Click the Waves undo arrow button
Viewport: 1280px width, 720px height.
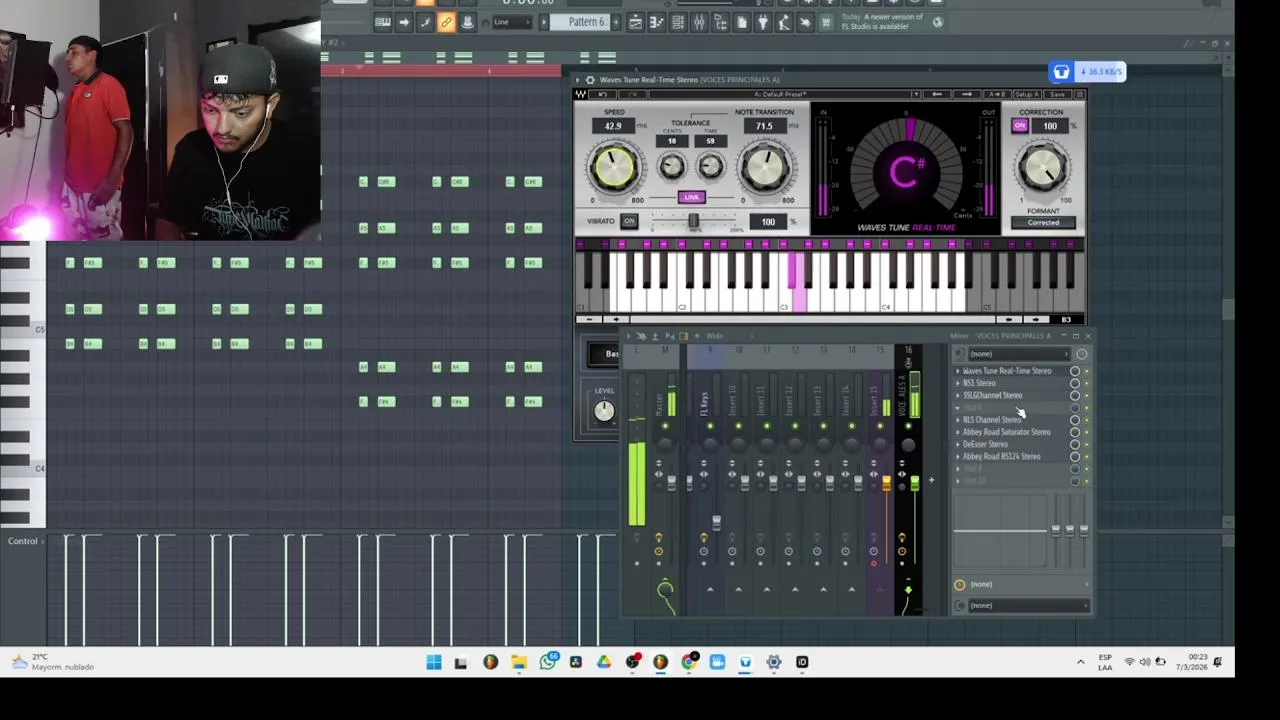602,94
